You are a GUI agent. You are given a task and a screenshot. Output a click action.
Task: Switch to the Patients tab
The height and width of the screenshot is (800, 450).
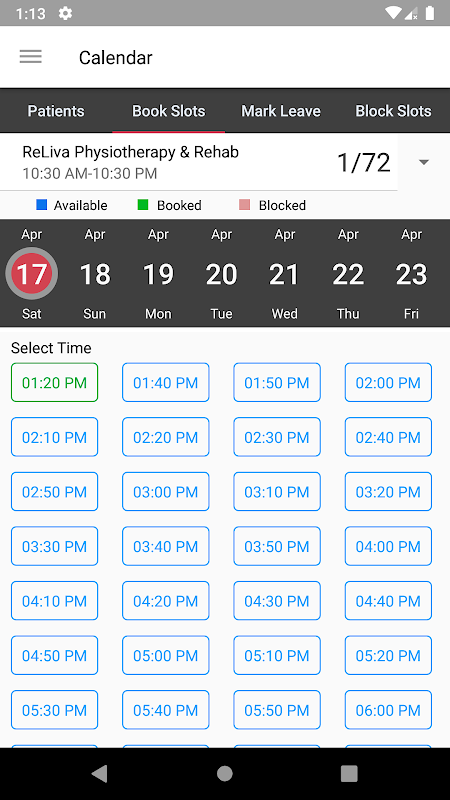click(56, 111)
